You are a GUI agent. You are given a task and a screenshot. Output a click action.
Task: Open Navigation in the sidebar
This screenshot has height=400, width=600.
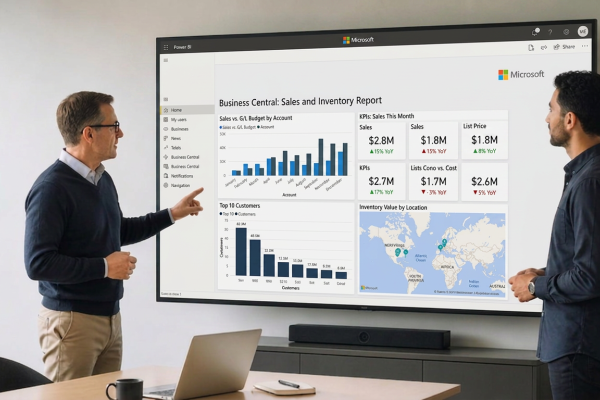pyautogui.click(x=187, y=185)
